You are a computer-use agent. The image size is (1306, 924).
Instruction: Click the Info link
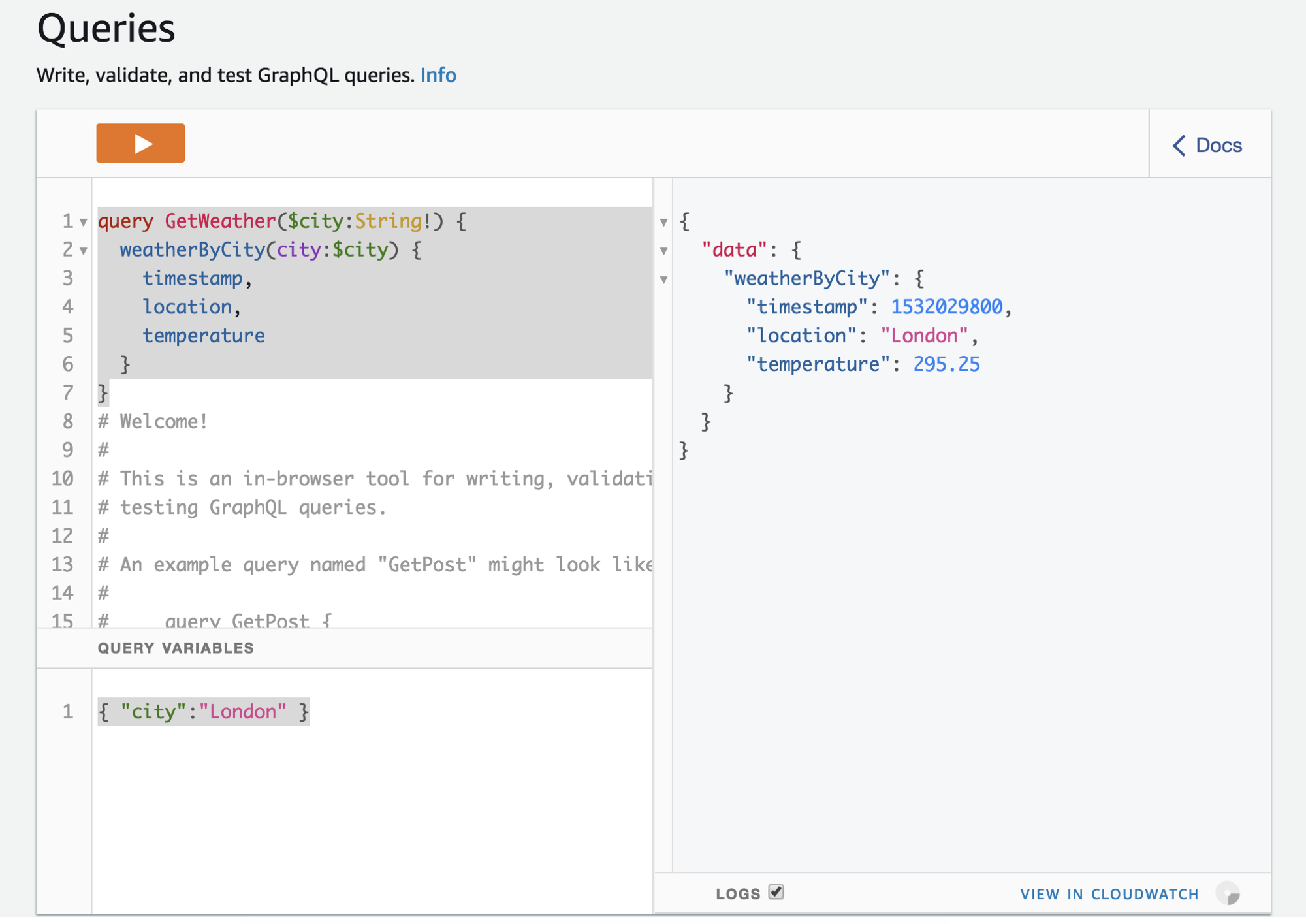coord(438,75)
